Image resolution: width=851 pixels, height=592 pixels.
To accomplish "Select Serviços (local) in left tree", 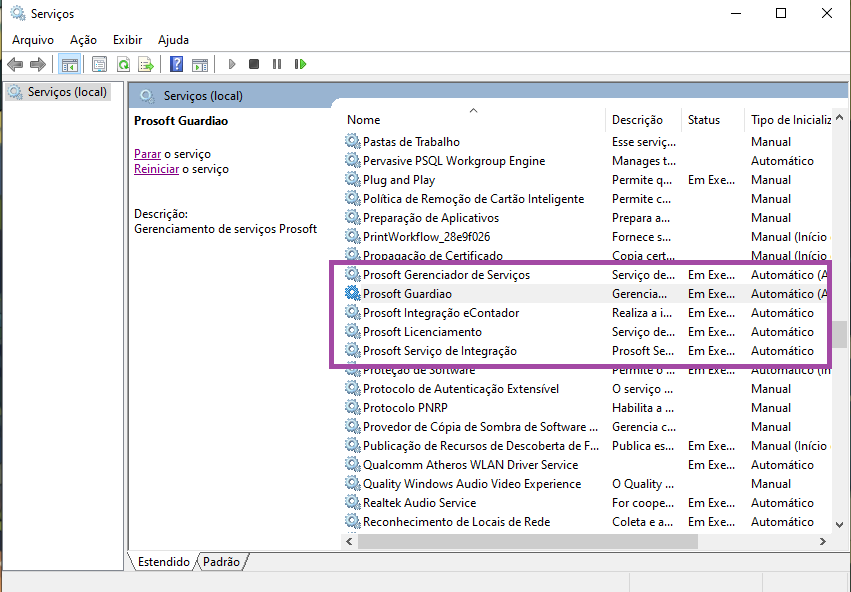I will tap(58, 92).
